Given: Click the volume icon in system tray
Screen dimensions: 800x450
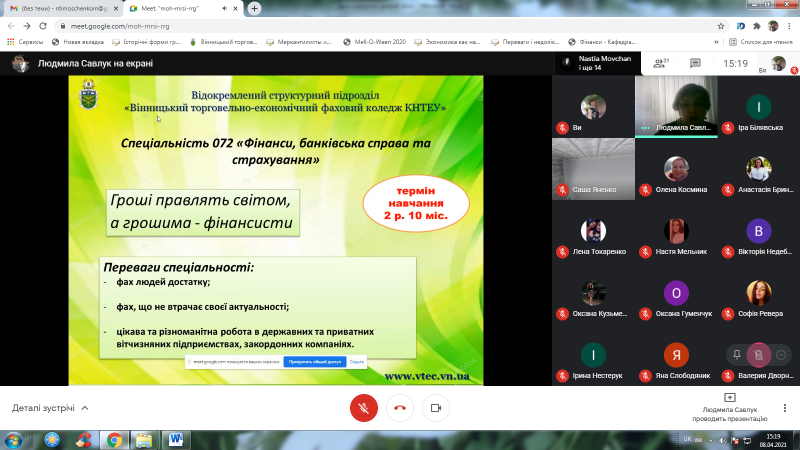Looking at the screenshot, I should tap(722, 440).
